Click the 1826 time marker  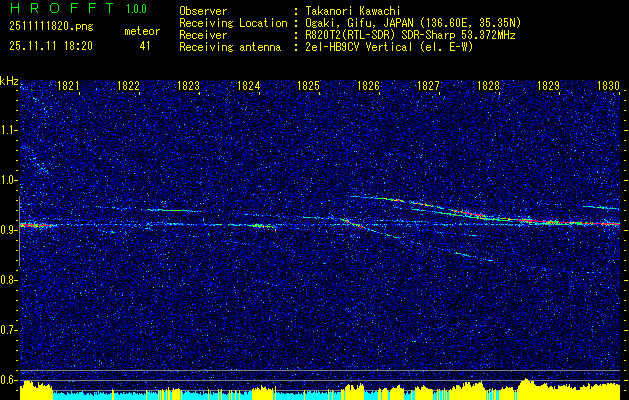(368, 85)
